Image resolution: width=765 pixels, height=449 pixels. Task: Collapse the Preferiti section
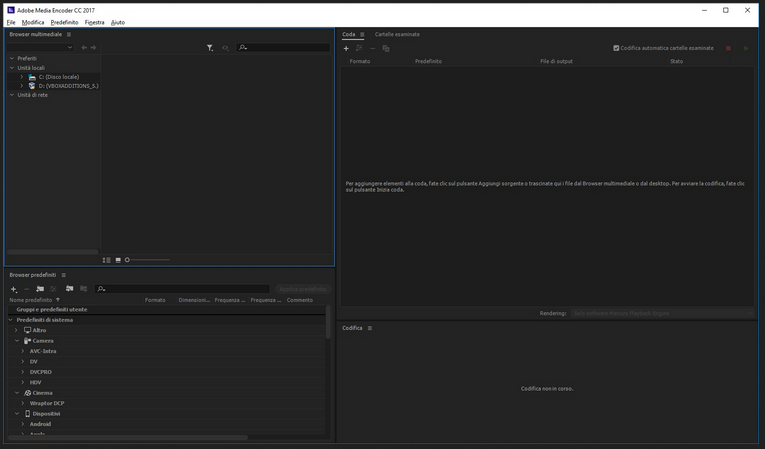pos(12,59)
